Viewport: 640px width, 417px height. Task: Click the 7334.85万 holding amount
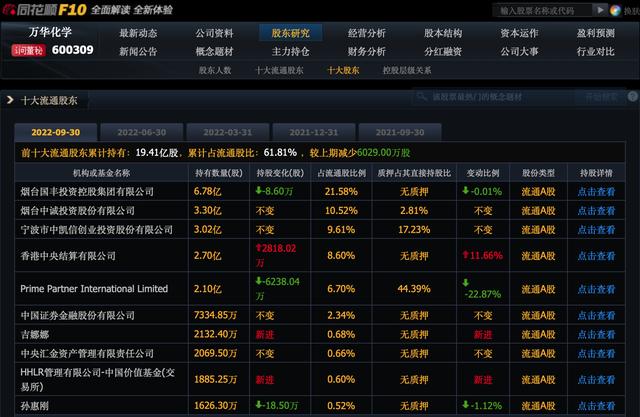coord(215,315)
